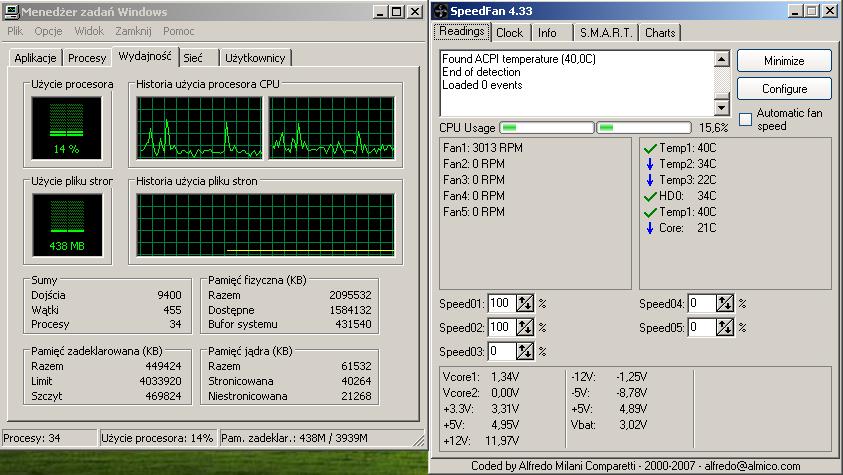Click the log box scroll-up arrow
Screen dimensions: 843x475
(722, 59)
